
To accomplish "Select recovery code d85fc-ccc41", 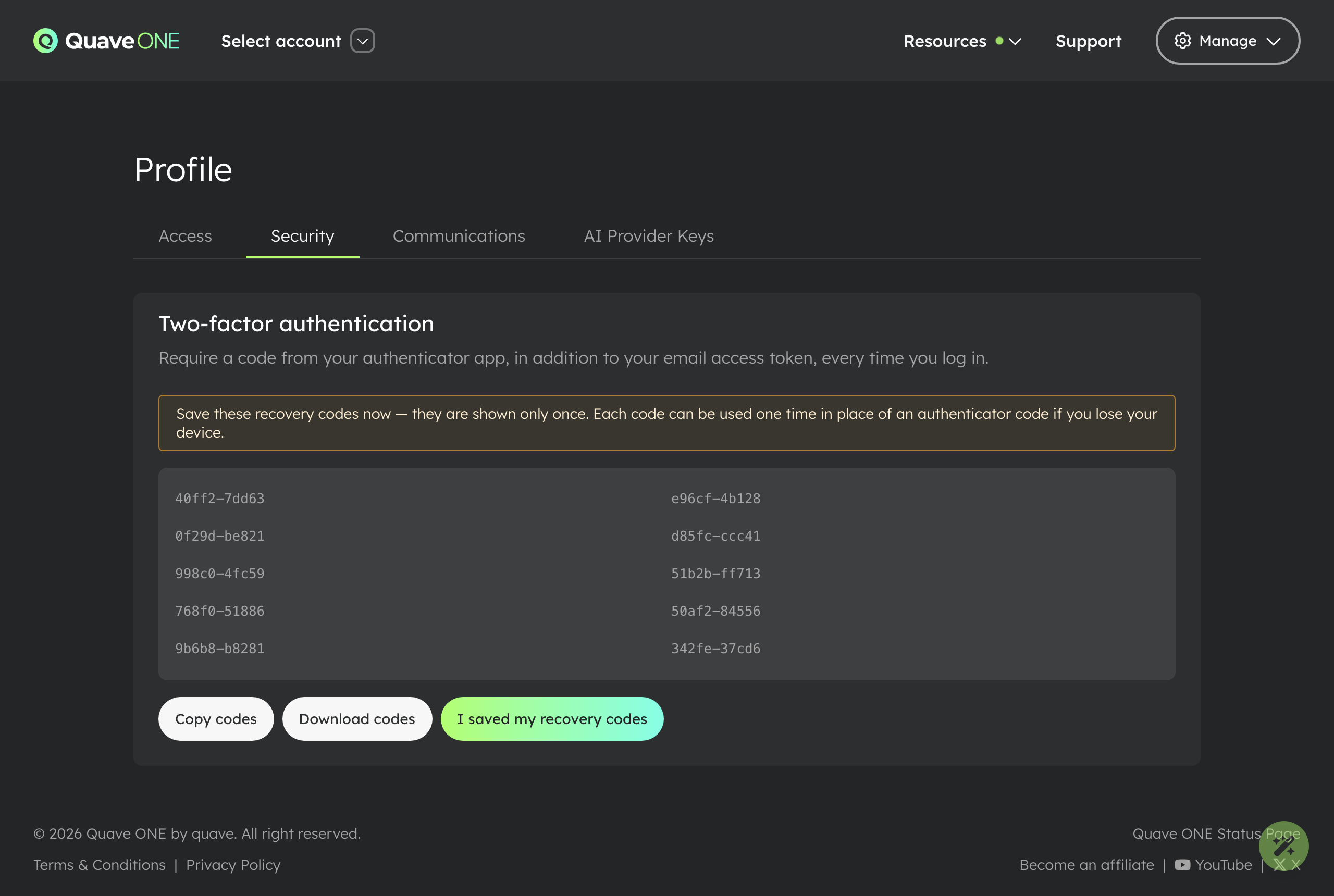I will pos(715,536).
